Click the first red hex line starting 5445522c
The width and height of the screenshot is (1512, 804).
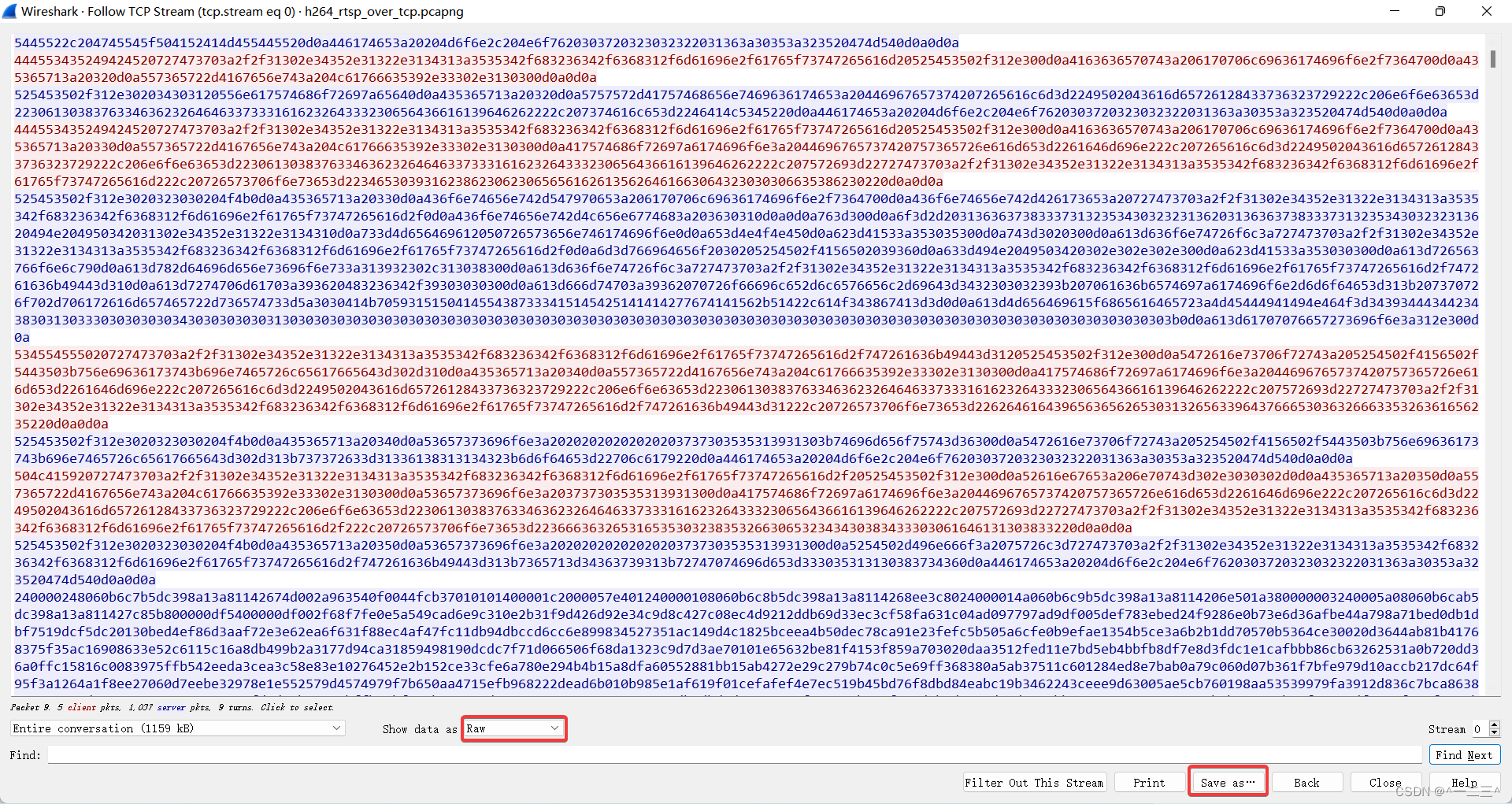tap(486, 43)
